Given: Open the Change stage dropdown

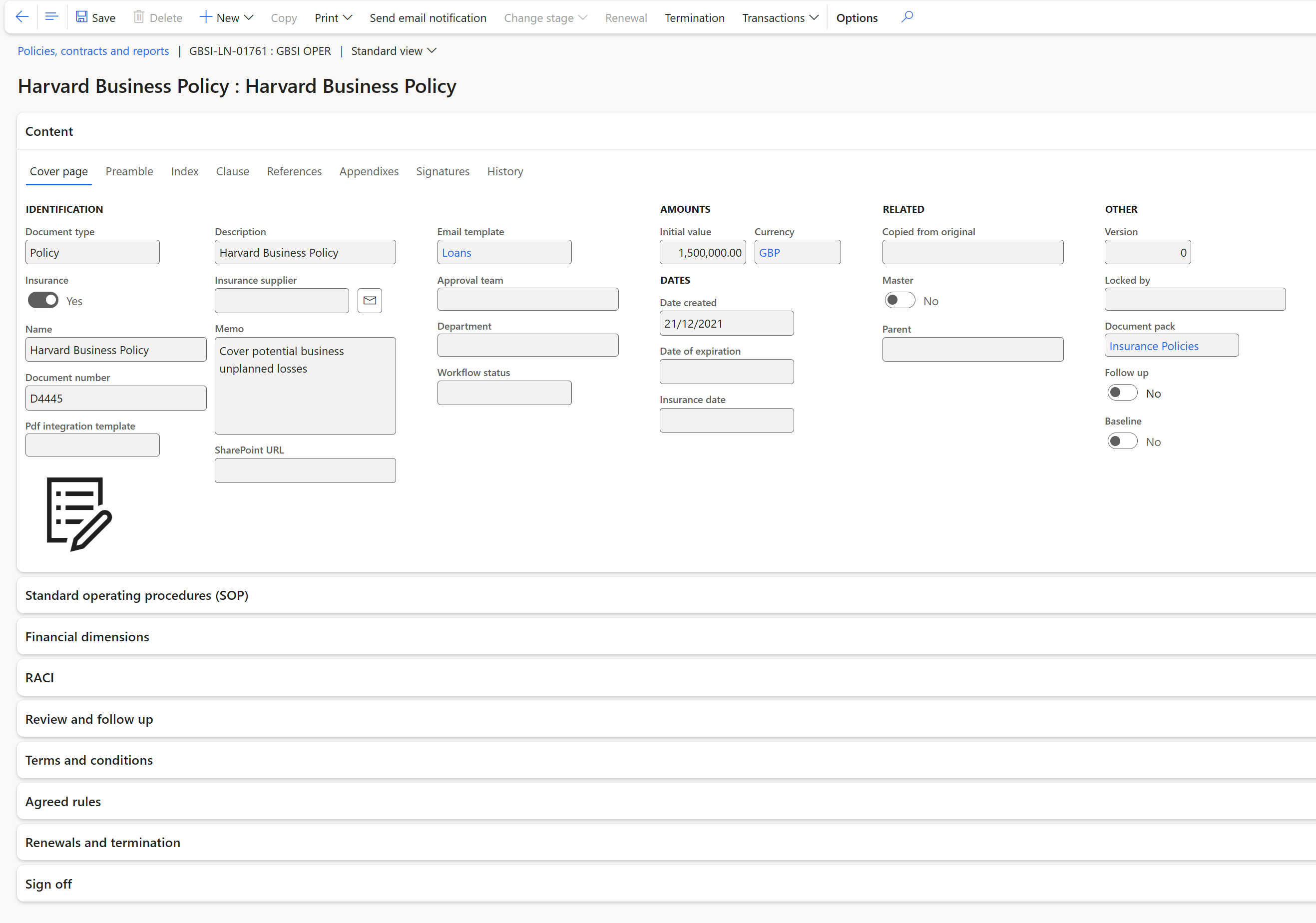Looking at the screenshot, I should click(545, 18).
